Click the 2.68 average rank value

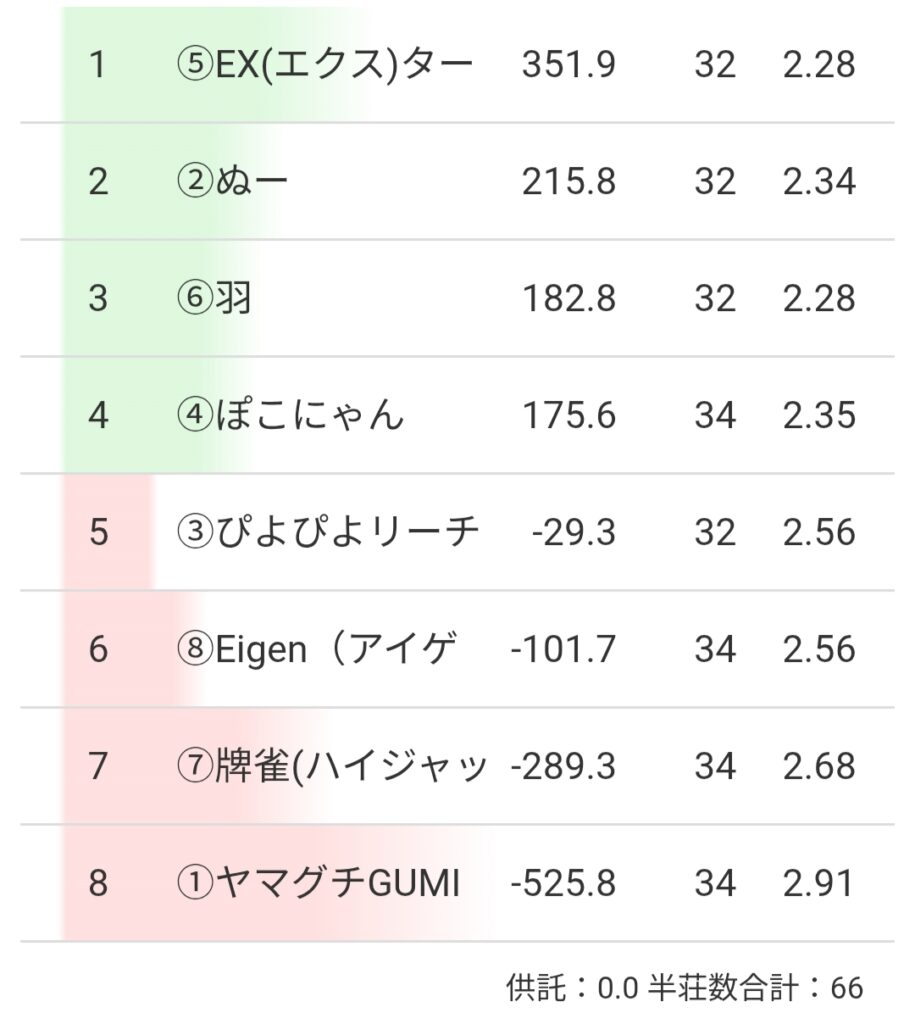(819, 766)
